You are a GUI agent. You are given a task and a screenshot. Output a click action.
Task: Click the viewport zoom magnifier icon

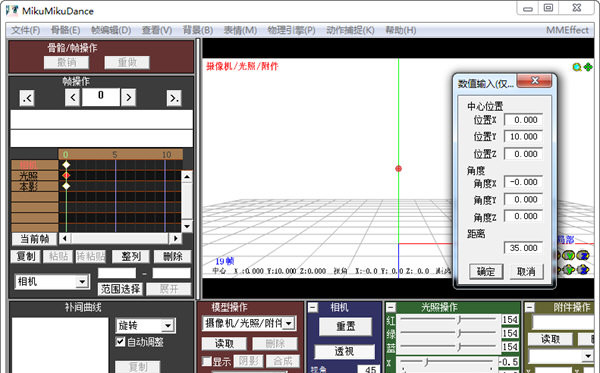(x=577, y=67)
